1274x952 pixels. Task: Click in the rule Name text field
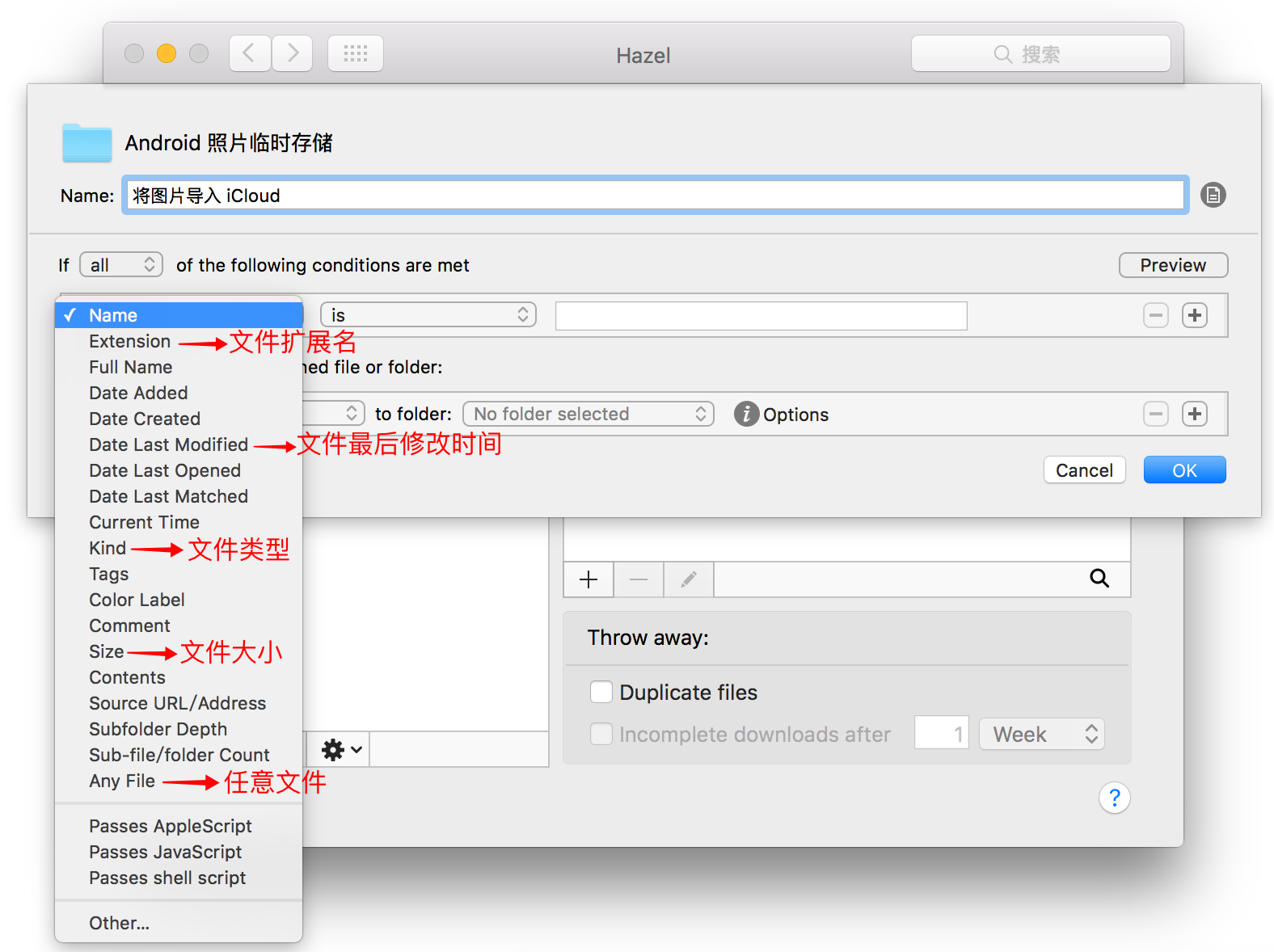655,196
